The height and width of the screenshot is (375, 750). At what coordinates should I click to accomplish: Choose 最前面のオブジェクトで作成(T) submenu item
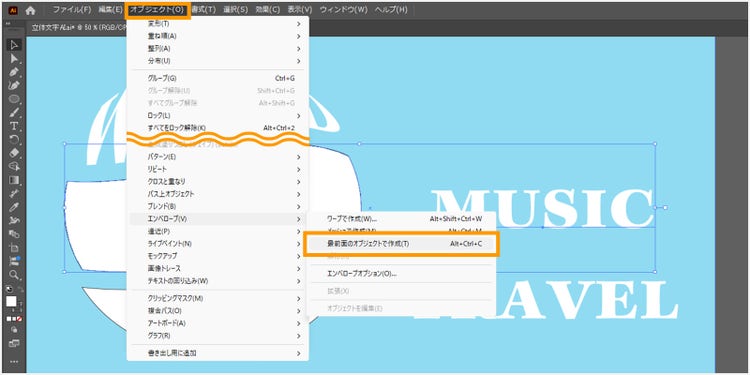tap(401, 244)
